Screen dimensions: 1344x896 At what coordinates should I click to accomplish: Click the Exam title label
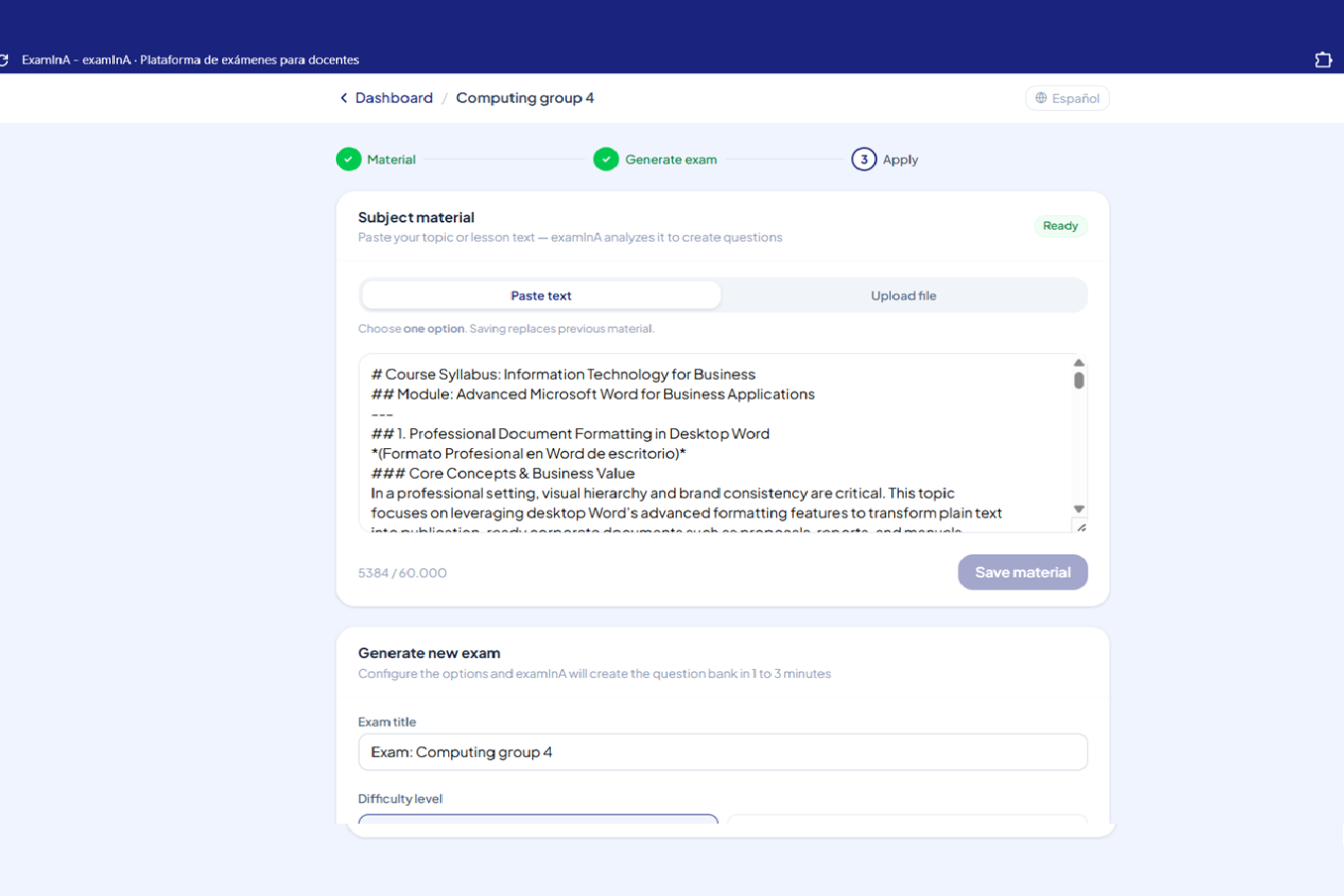387,723
